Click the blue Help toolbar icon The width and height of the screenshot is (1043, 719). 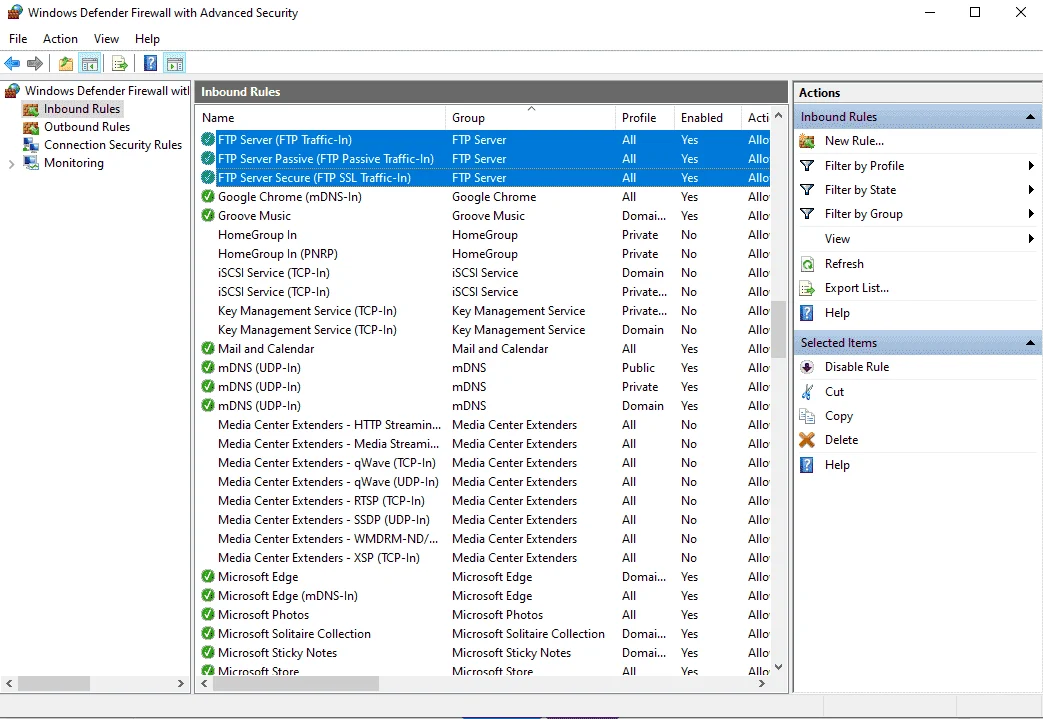click(151, 63)
